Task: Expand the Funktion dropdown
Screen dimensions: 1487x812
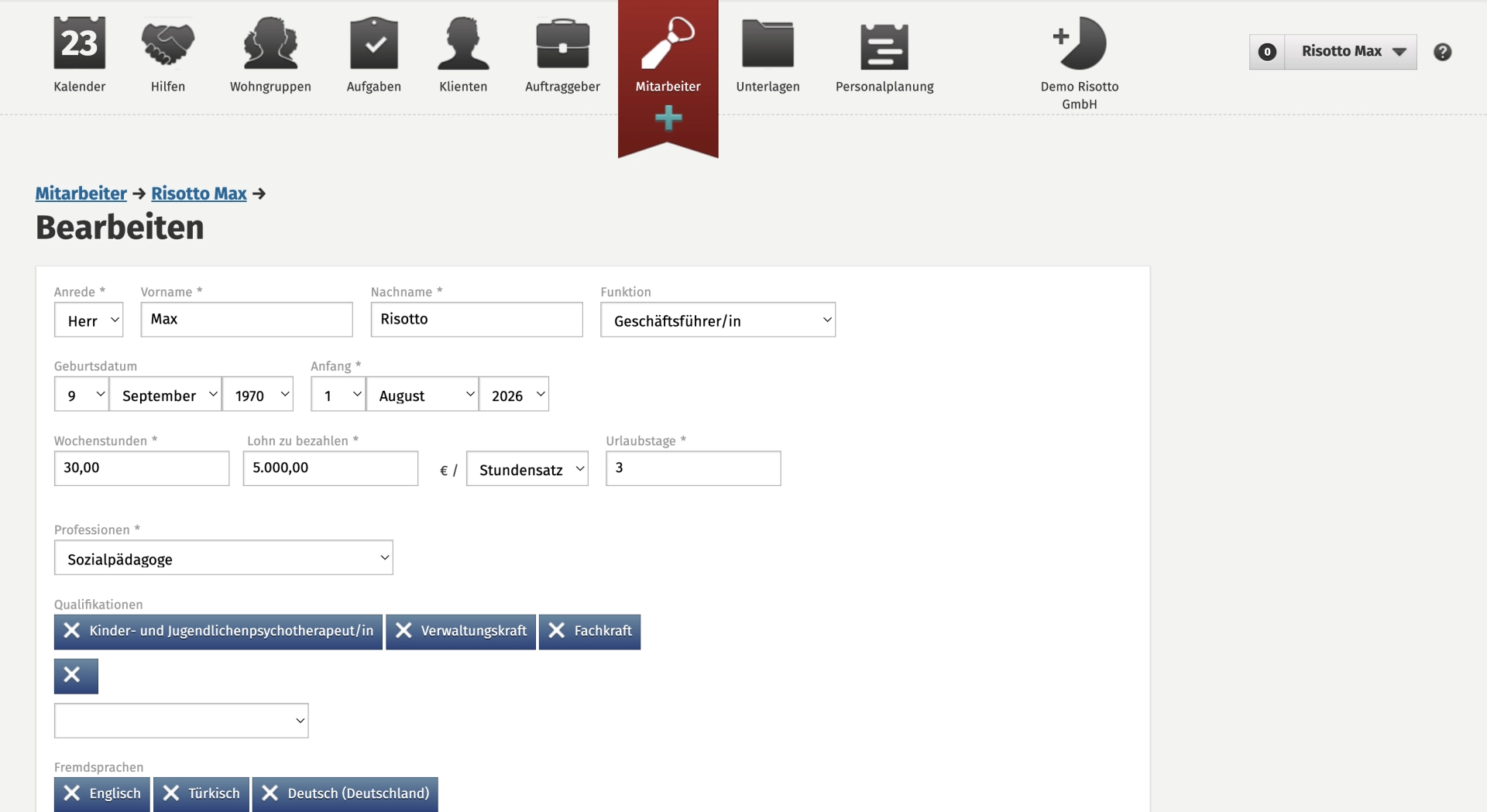Action: point(717,320)
